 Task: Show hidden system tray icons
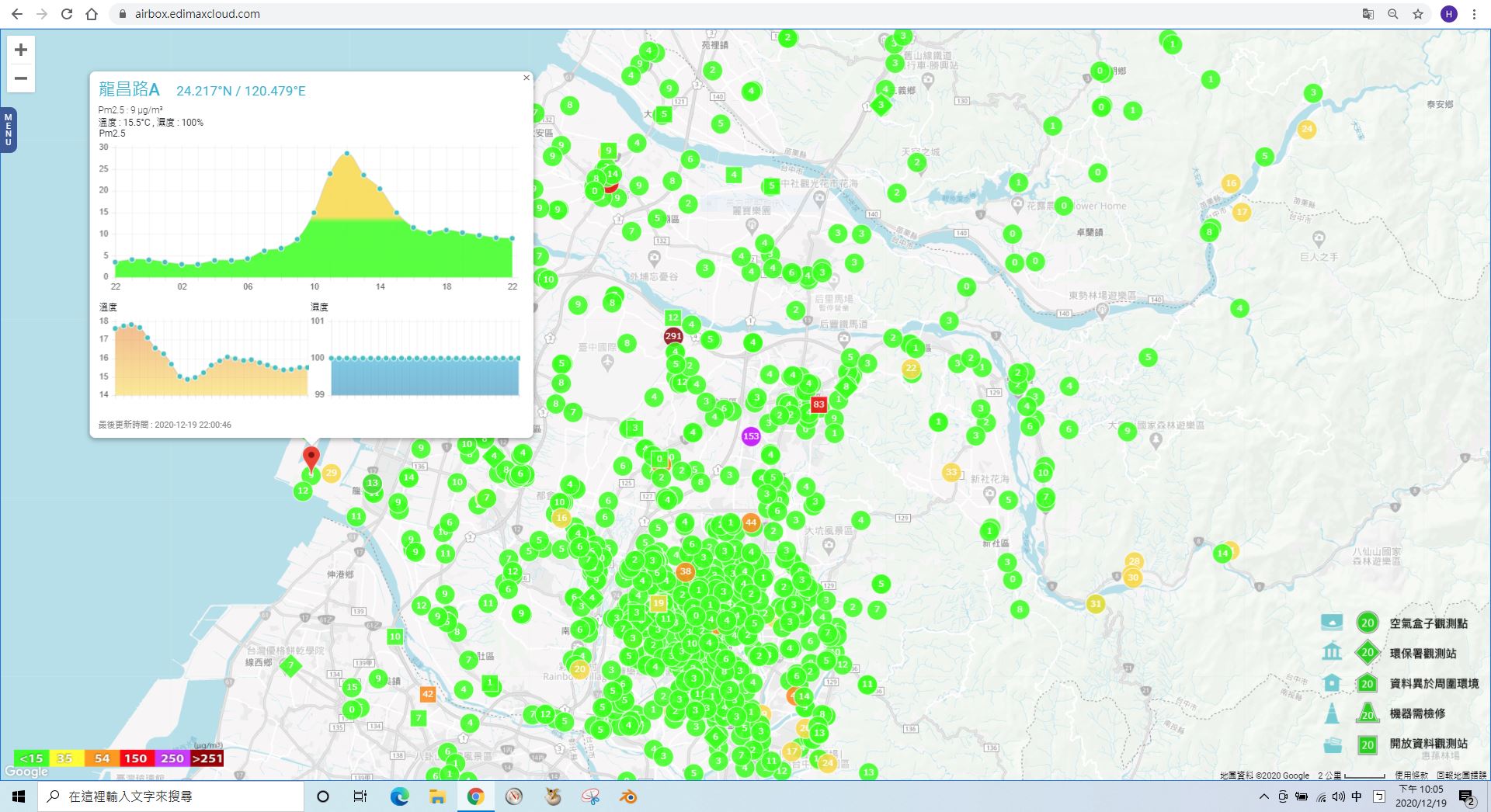point(1264,796)
